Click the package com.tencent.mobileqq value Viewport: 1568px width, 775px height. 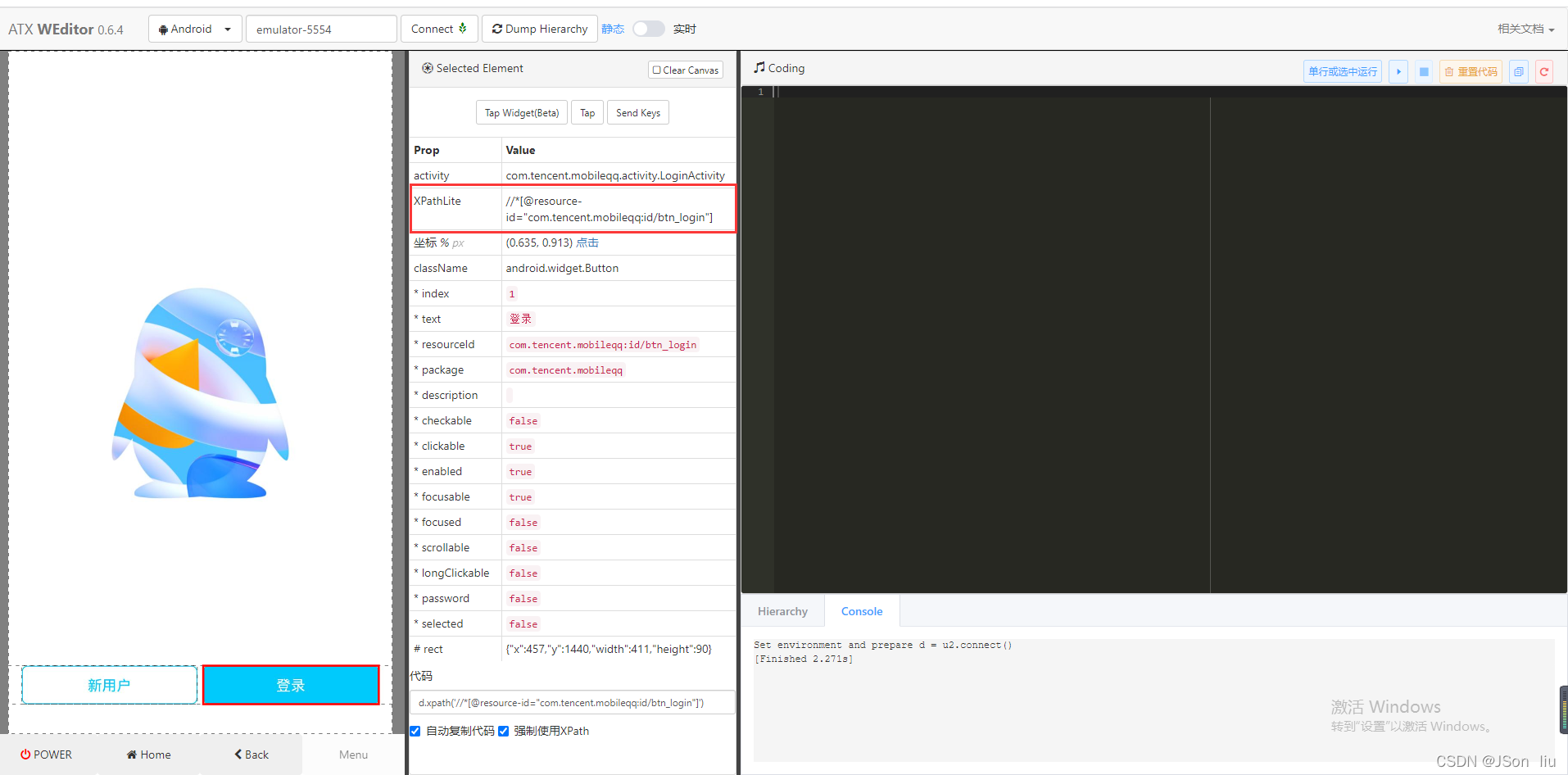[x=565, y=370]
